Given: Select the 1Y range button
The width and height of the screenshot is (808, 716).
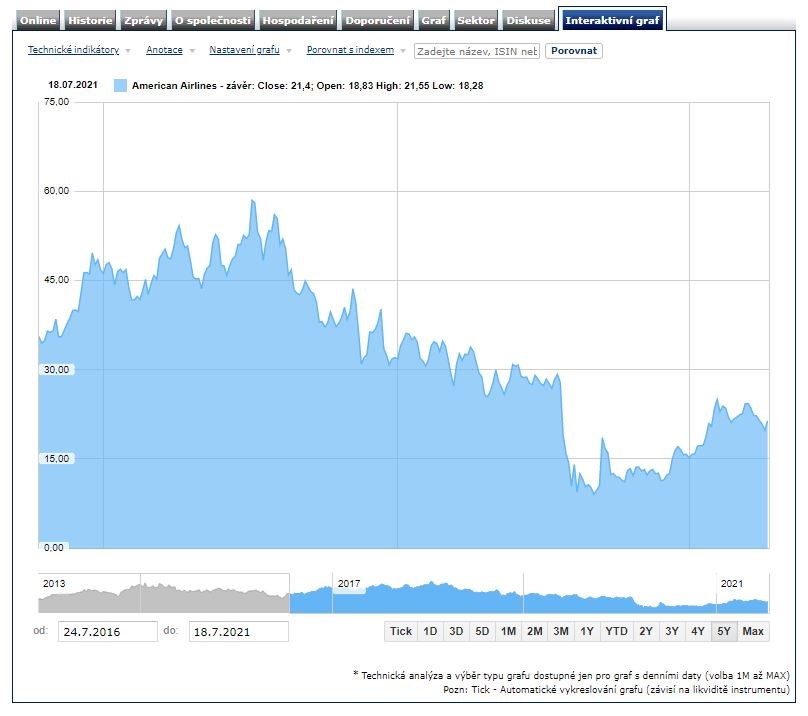Looking at the screenshot, I should [x=586, y=631].
